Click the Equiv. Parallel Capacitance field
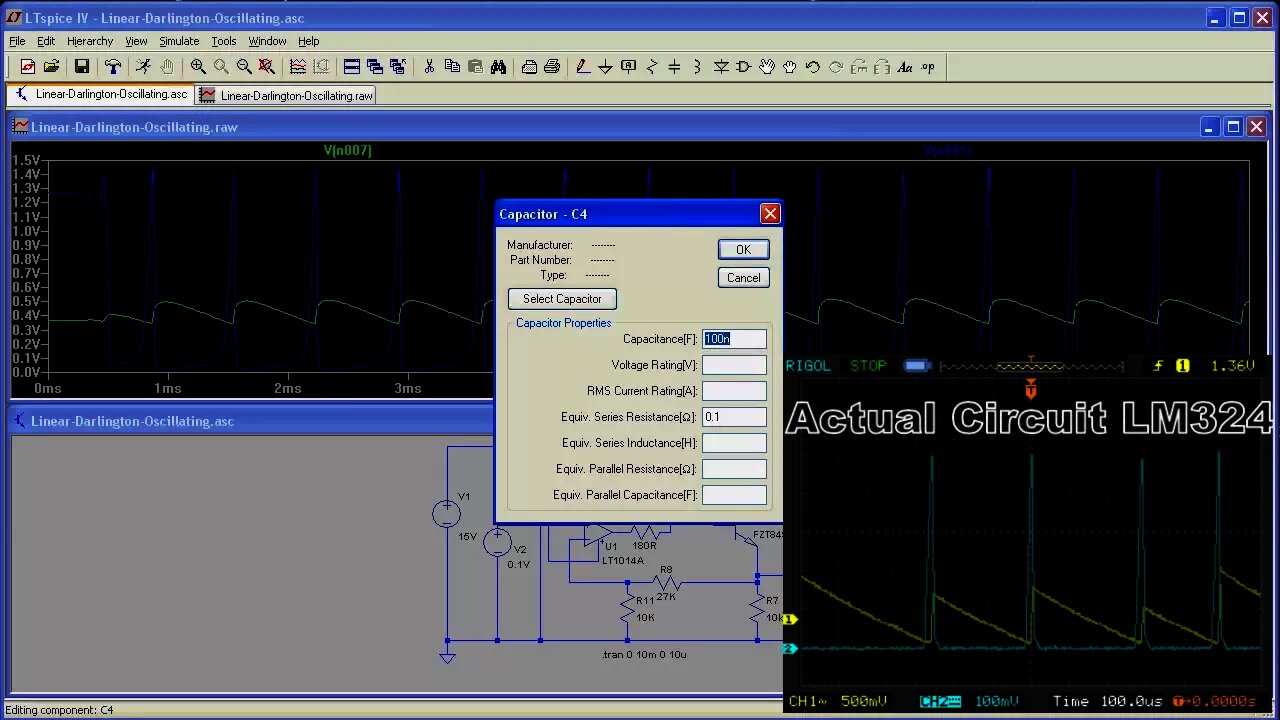1280x720 pixels. pos(734,495)
